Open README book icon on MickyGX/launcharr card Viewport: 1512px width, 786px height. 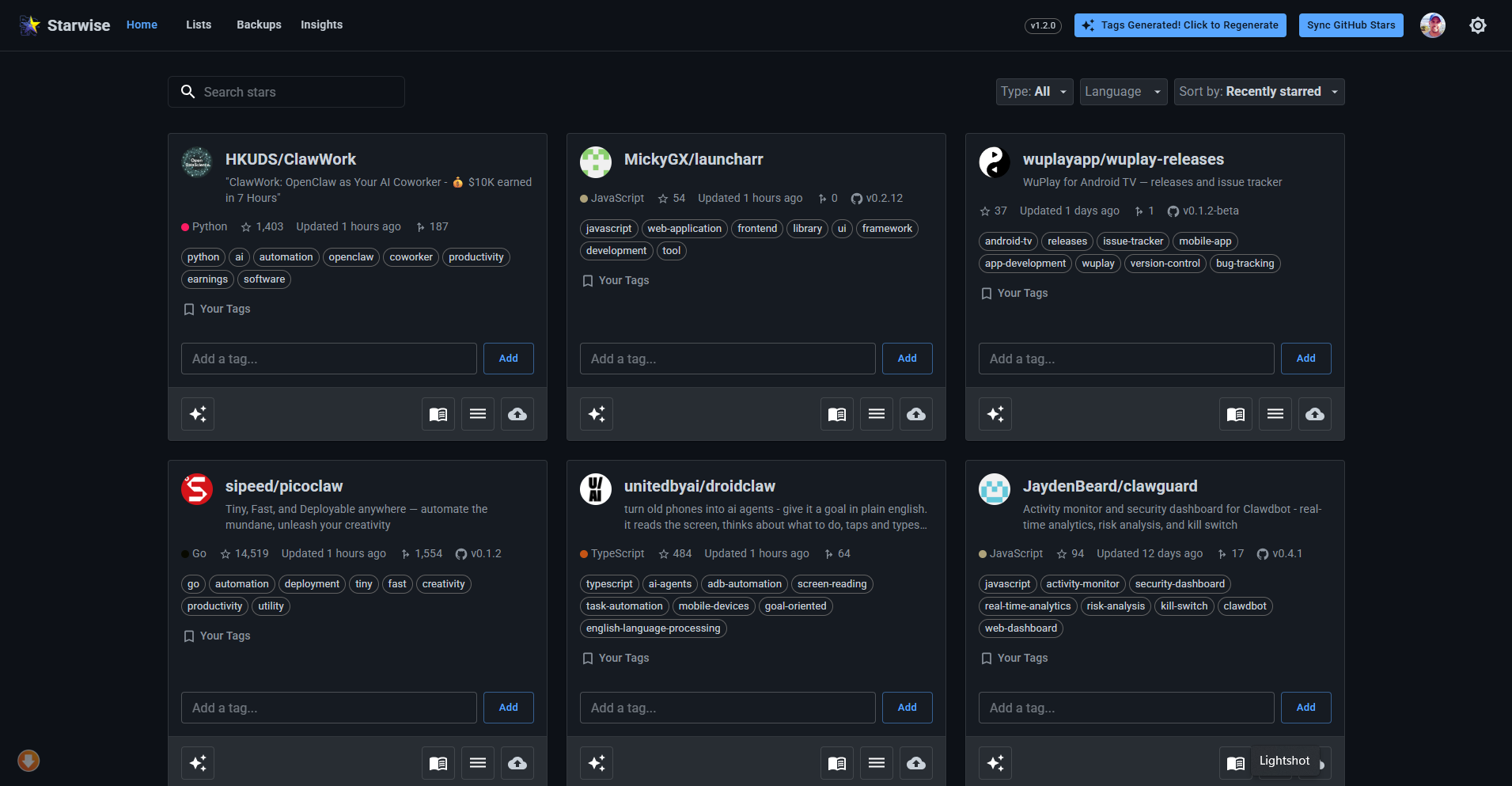point(837,414)
